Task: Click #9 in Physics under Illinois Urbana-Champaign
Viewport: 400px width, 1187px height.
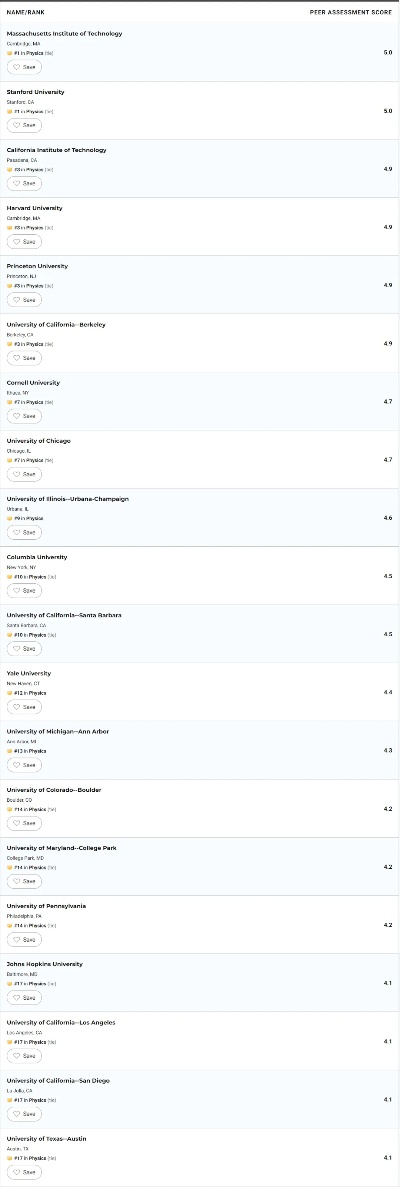Action: point(29,519)
